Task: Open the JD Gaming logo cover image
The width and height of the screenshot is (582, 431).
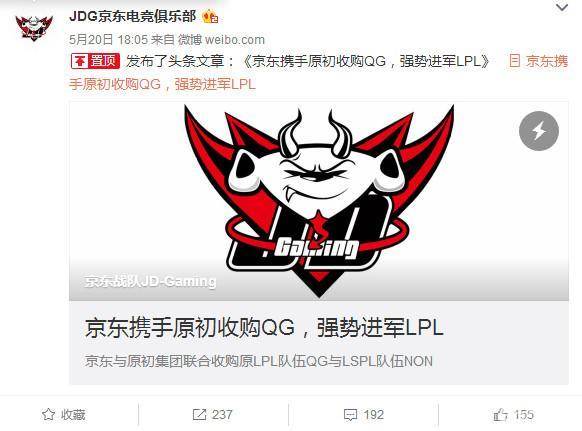Action: coord(319,201)
